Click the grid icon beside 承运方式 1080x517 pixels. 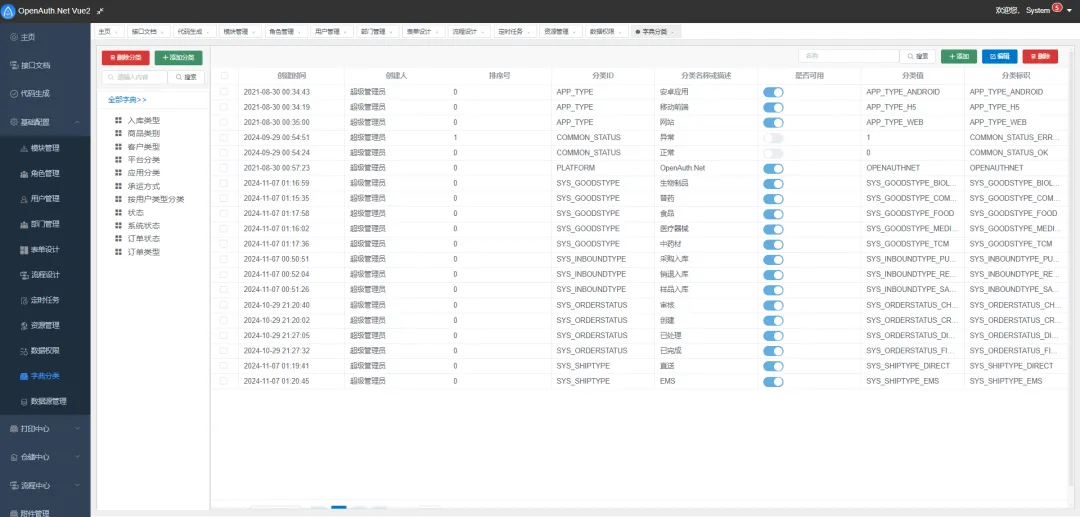click(118, 186)
